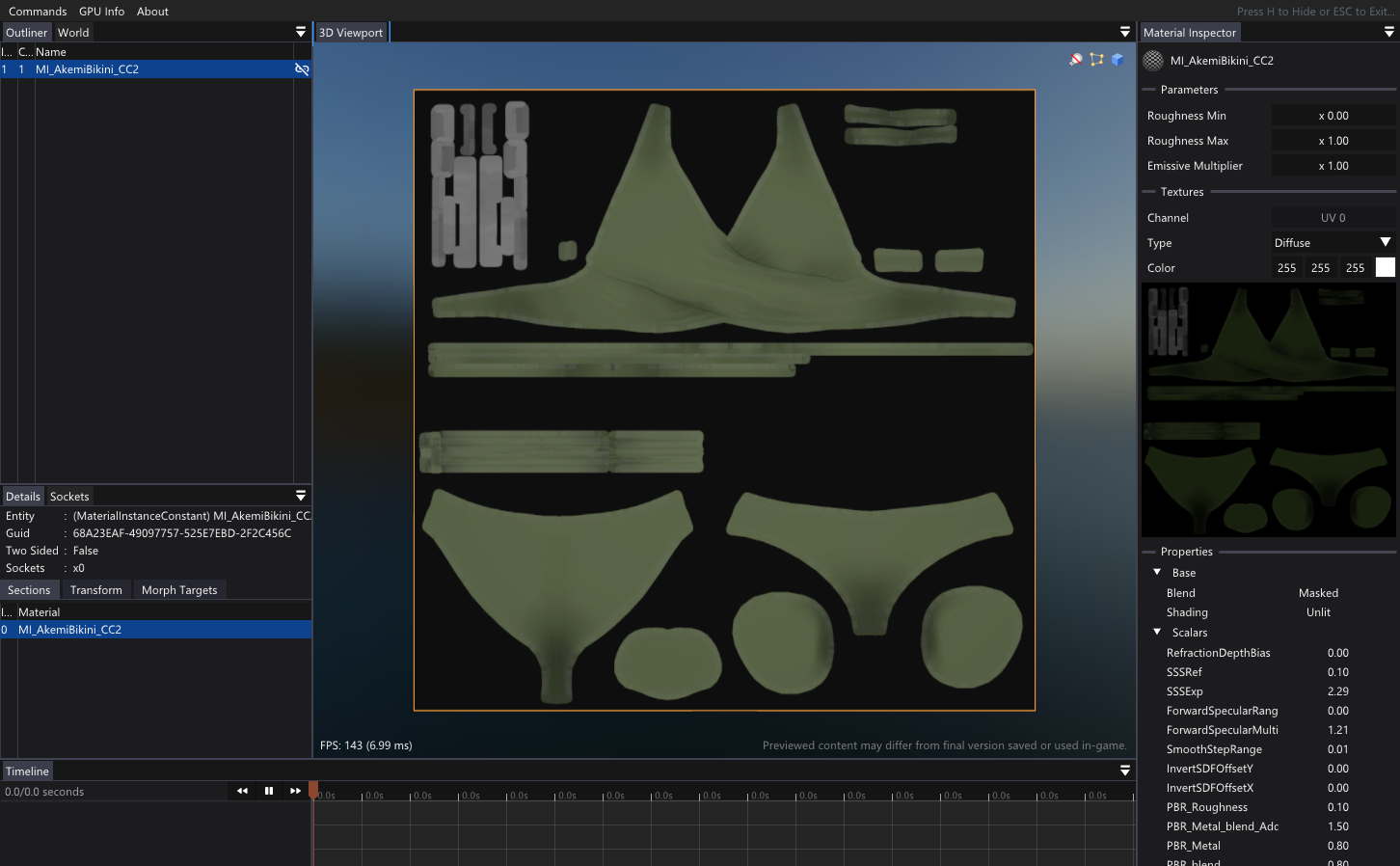Open the Outliner panel options menu

click(x=301, y=32)
